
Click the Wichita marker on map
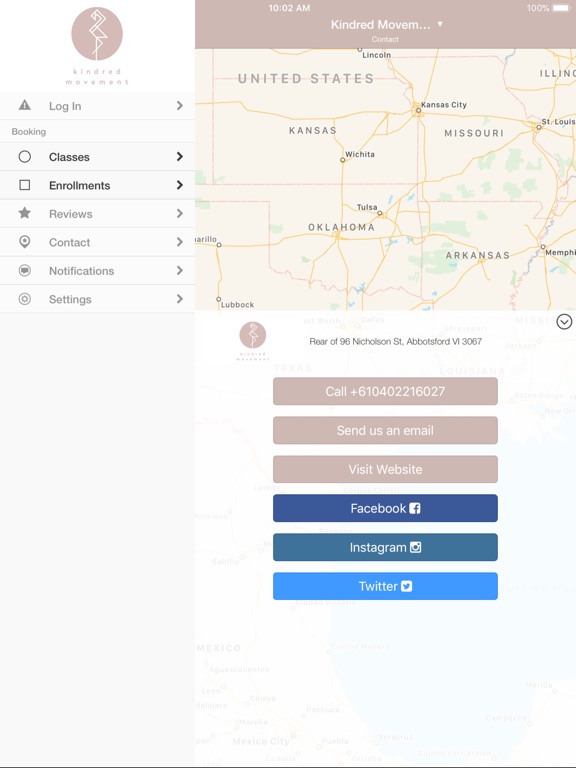coord(343,160)
